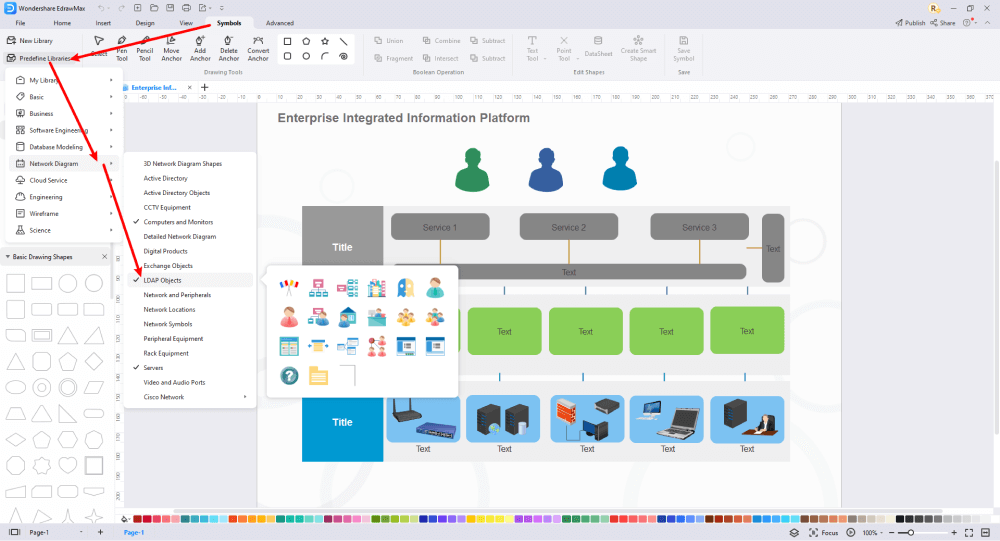Choose the Add Anchor tool
Screen dimensions: 1000x541
tap(200, 47)
